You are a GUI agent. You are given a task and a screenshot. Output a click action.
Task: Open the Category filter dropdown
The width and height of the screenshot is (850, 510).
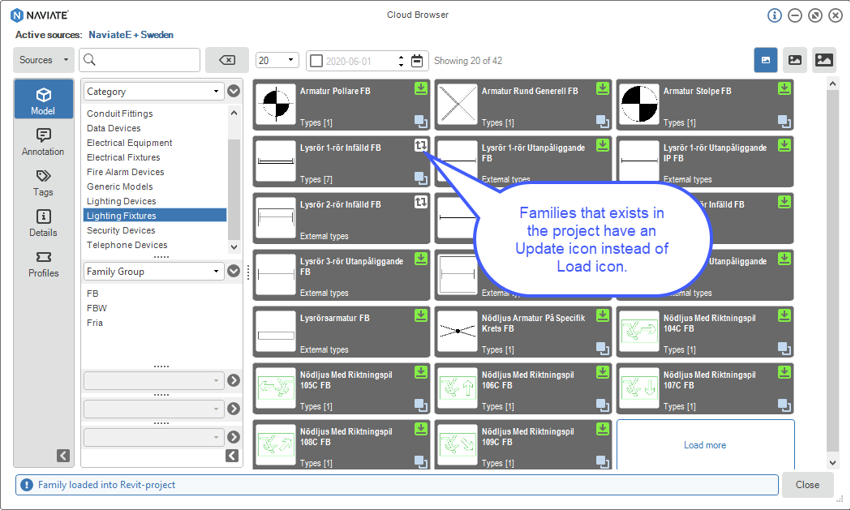(x=154, y=91)
